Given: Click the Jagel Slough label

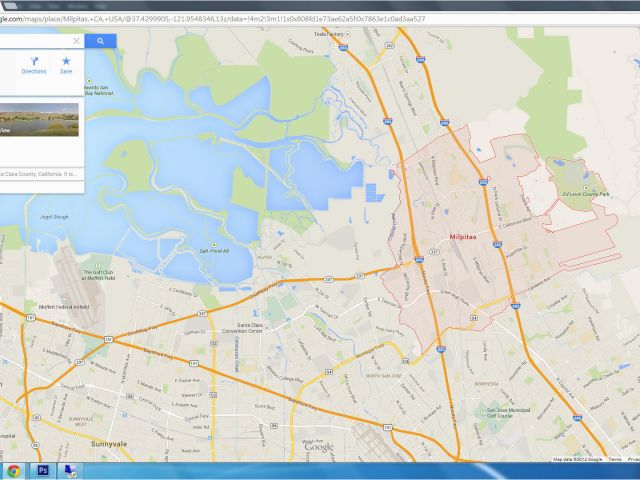Looking at the screenshot, I should click(54, 217).
